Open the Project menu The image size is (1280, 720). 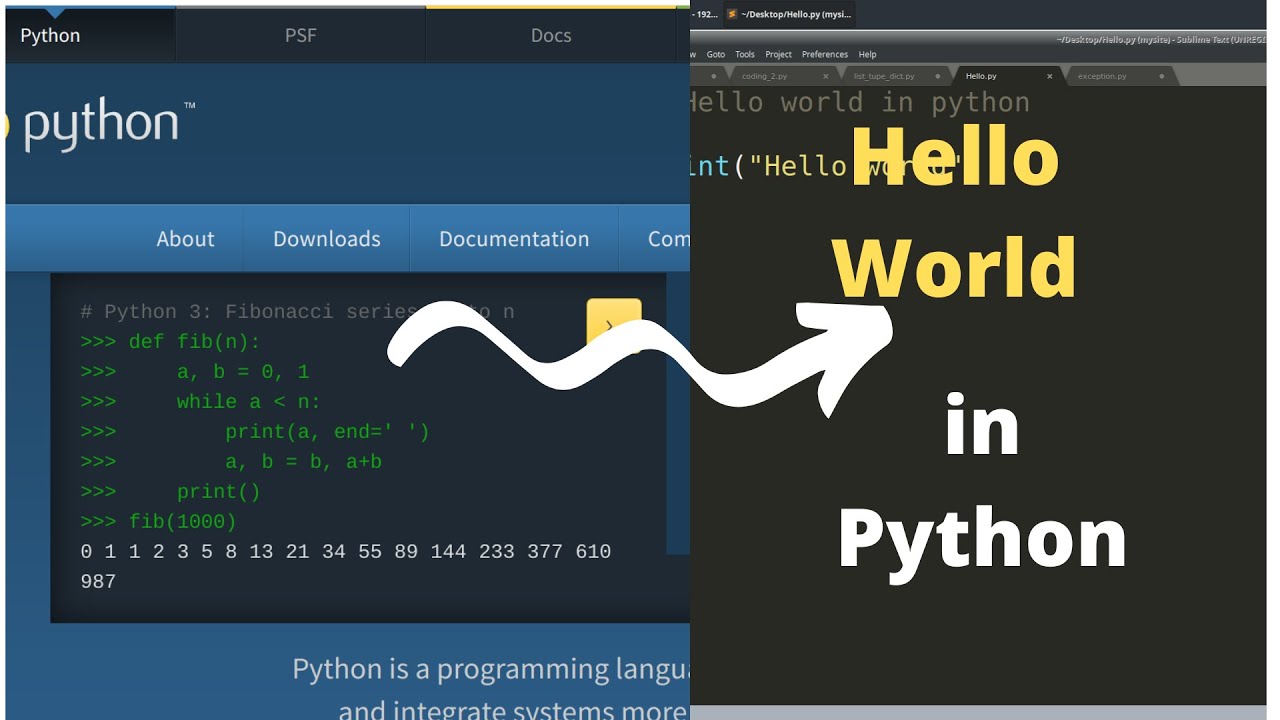tap(778, 54)
